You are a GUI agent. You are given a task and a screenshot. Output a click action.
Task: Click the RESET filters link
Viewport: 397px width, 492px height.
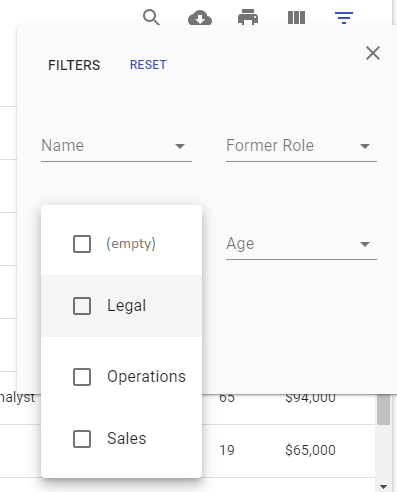[148, 65]
